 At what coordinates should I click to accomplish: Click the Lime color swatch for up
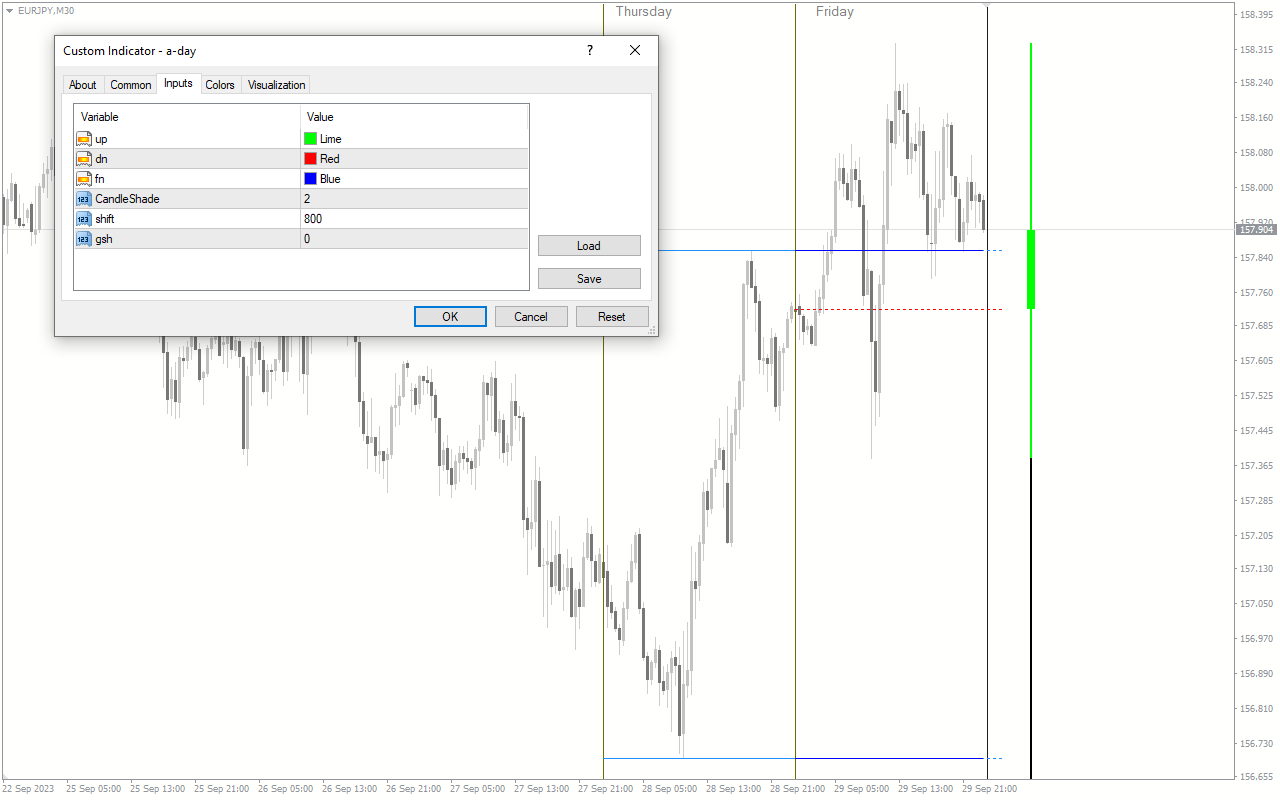pos(310,139)
